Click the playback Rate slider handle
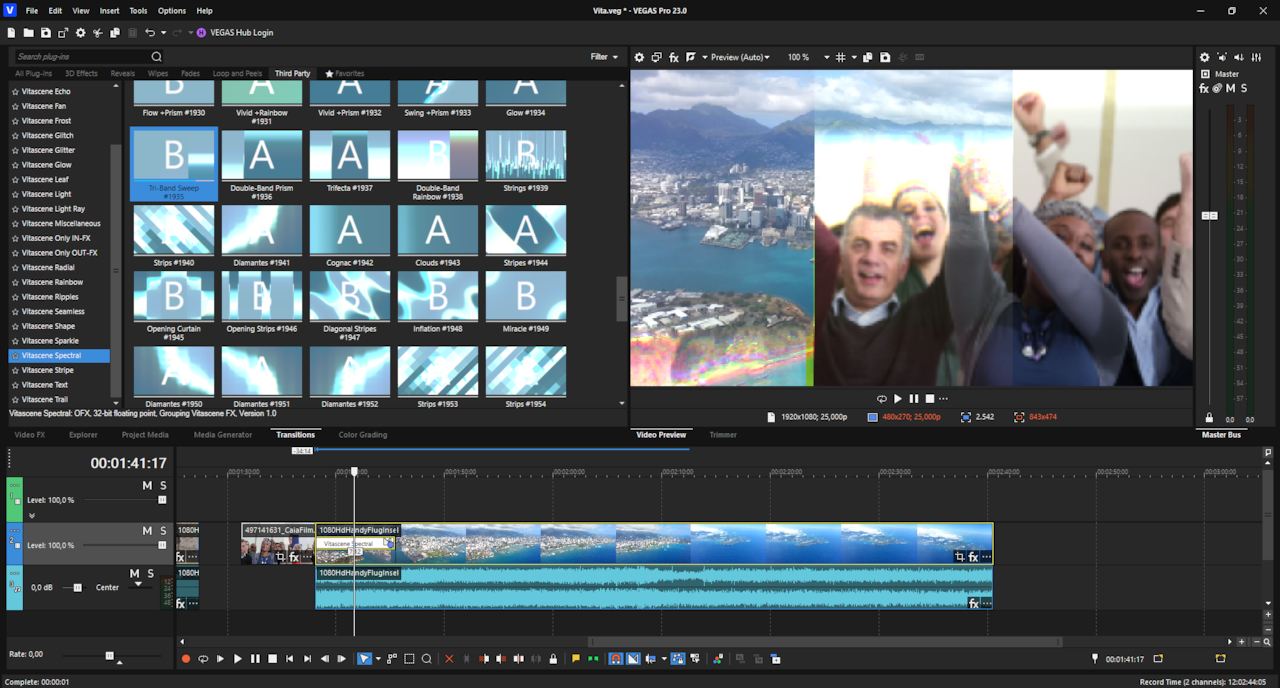This screenshot has width=1280, height=688. 110,655
